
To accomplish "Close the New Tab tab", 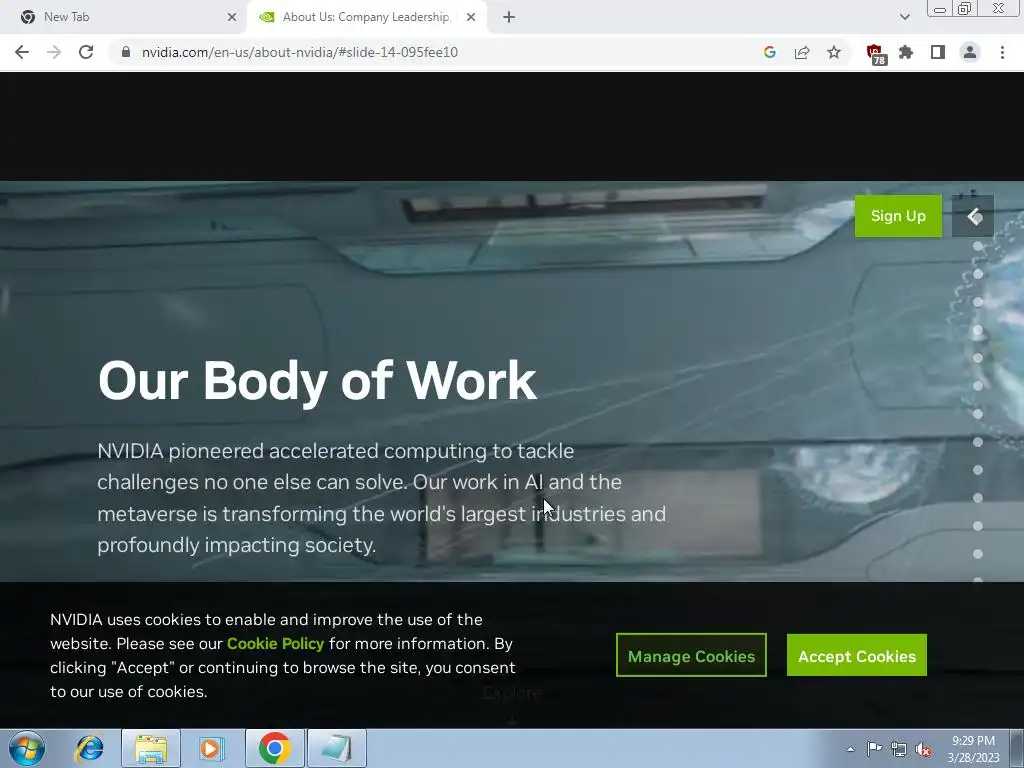I will tap(232, 17).
